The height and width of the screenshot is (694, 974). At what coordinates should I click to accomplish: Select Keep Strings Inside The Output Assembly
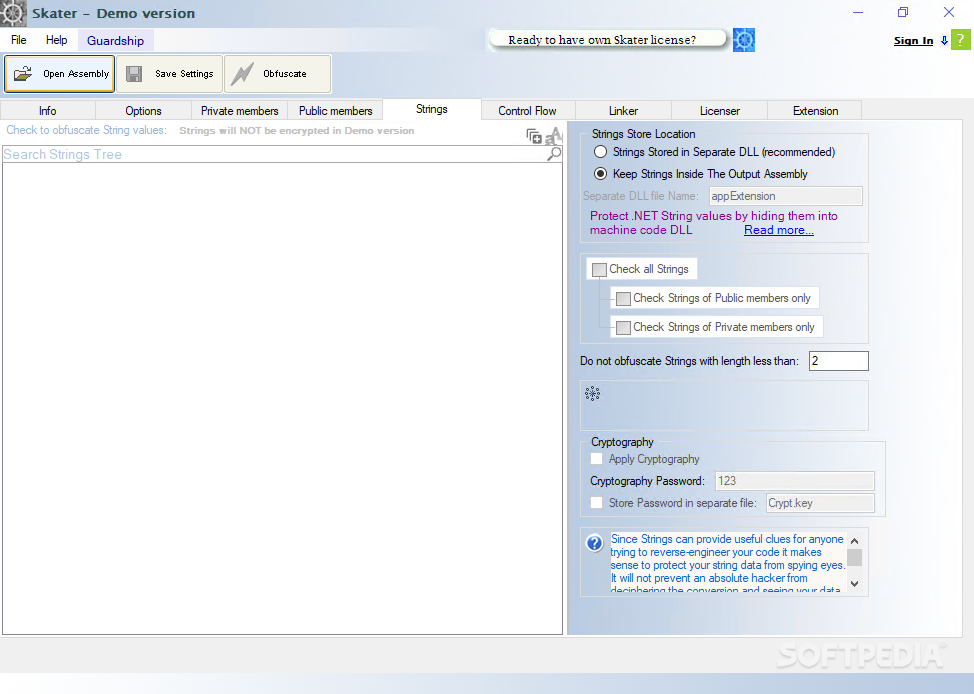600,174
